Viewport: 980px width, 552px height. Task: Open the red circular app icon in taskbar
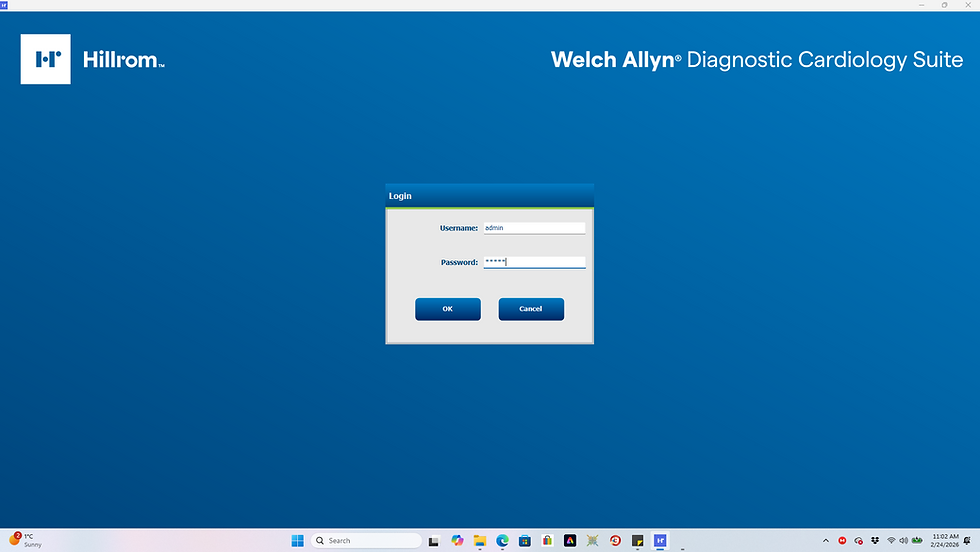point(615,541)
